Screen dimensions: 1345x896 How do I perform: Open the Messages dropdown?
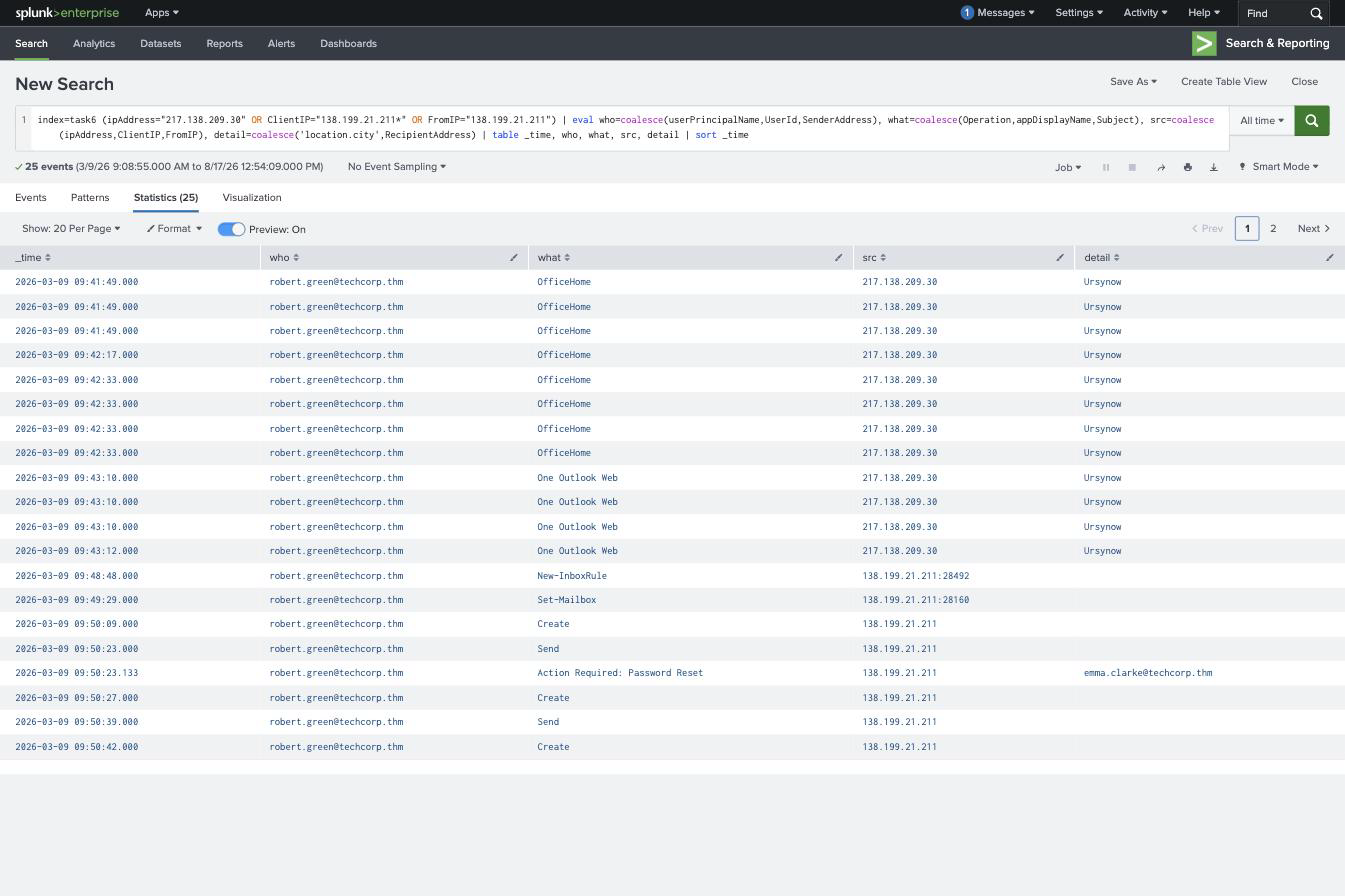pyautogui.click(x=1005, y=13)
